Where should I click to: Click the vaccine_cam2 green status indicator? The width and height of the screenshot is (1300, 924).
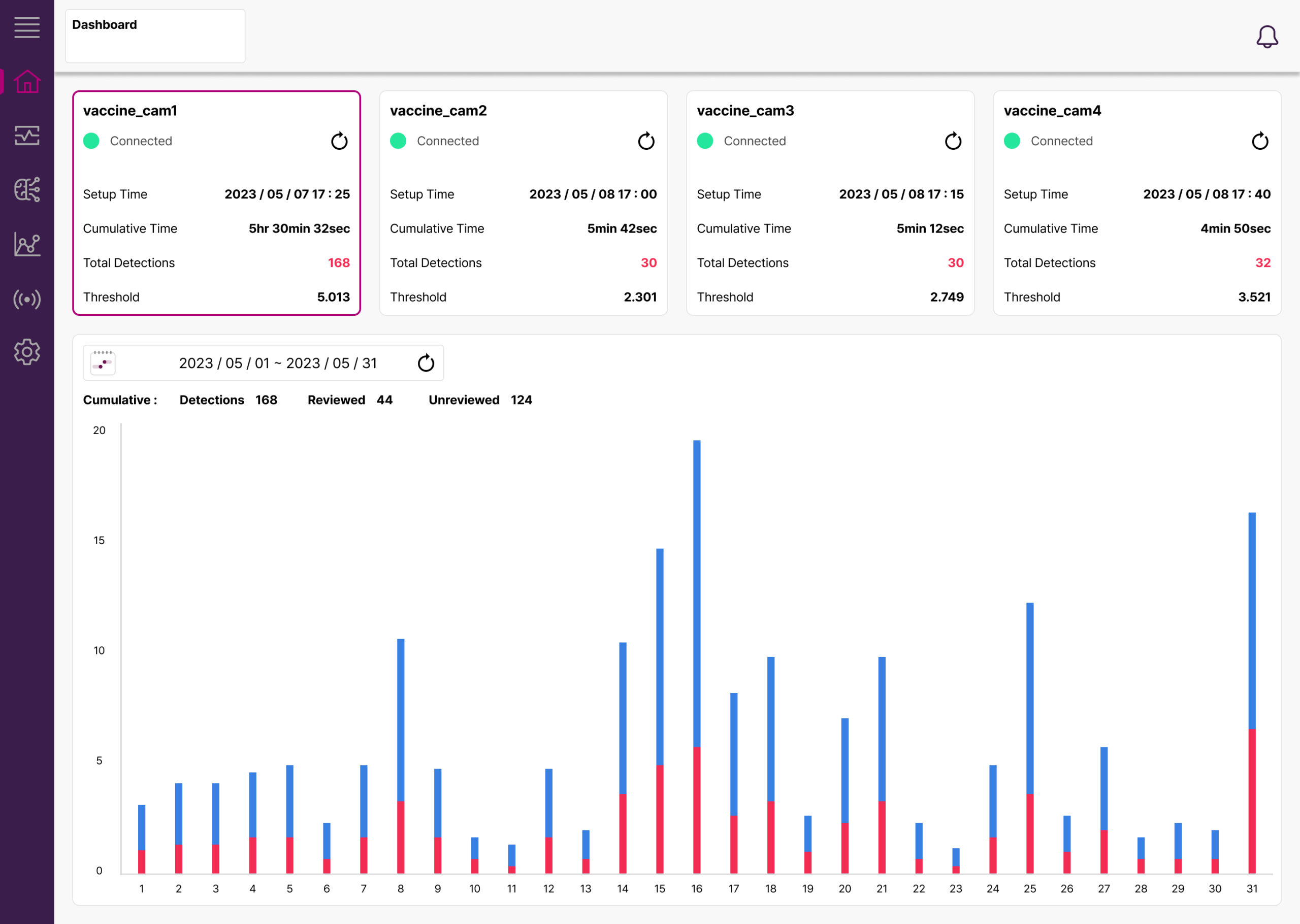pyautogui.click(x=398, y=141)
